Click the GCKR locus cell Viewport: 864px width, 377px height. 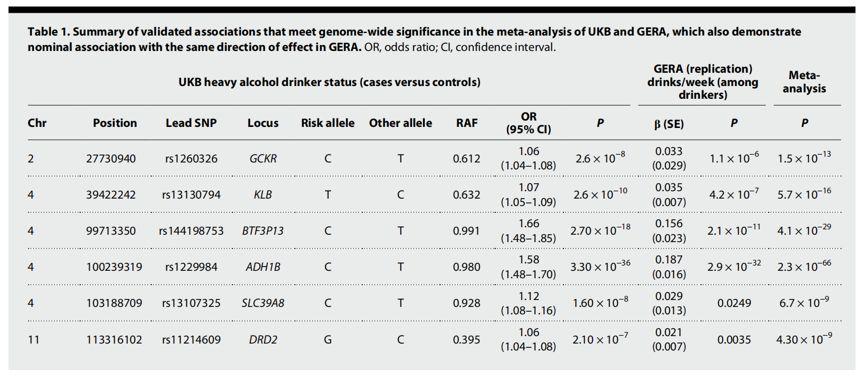[262, 159]
